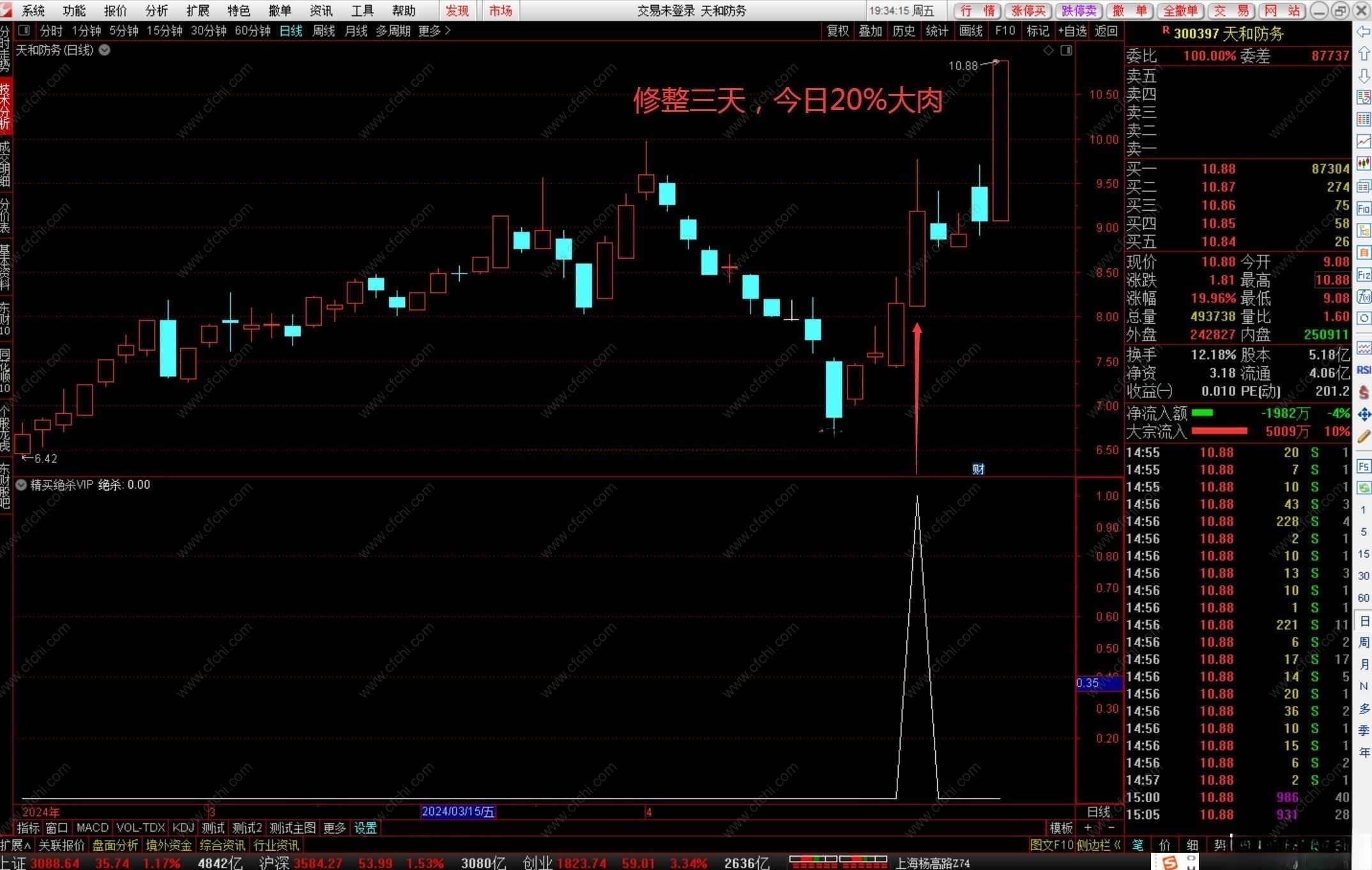Switch to the 周线 period tab
The image size is (1372, 870).
tap(323, 31)
